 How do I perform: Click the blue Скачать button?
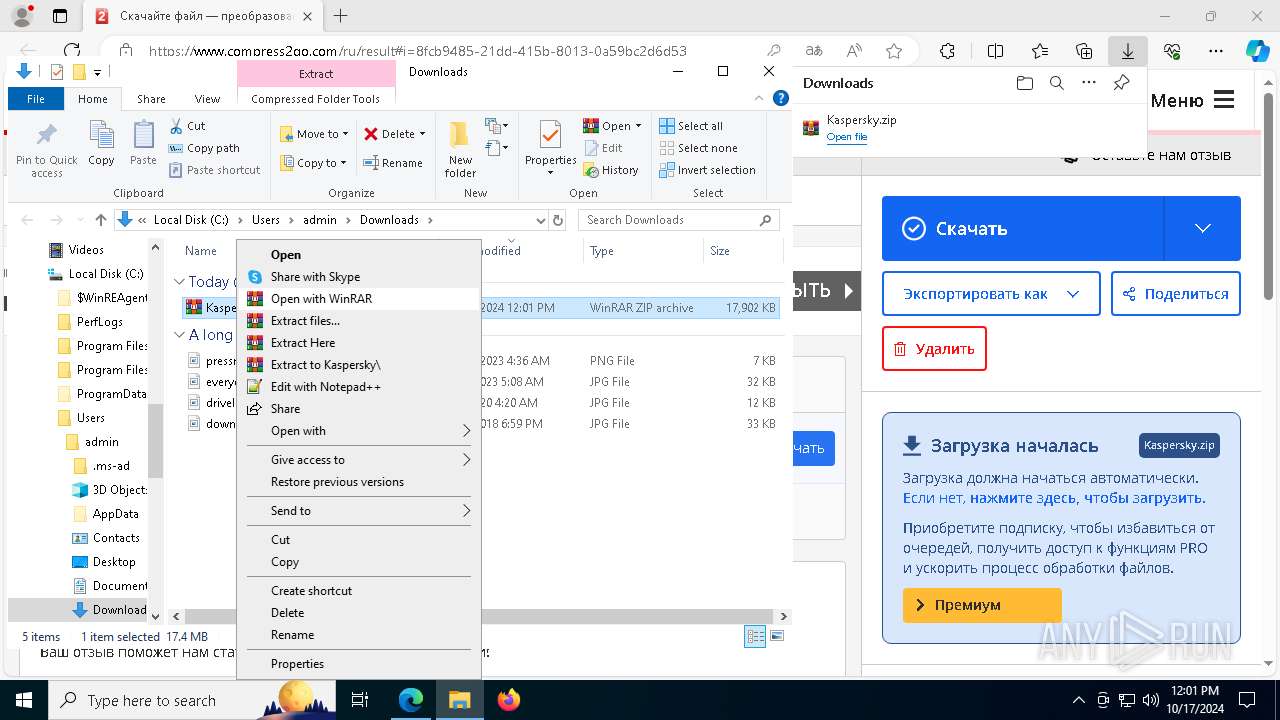click(1023, 229)
